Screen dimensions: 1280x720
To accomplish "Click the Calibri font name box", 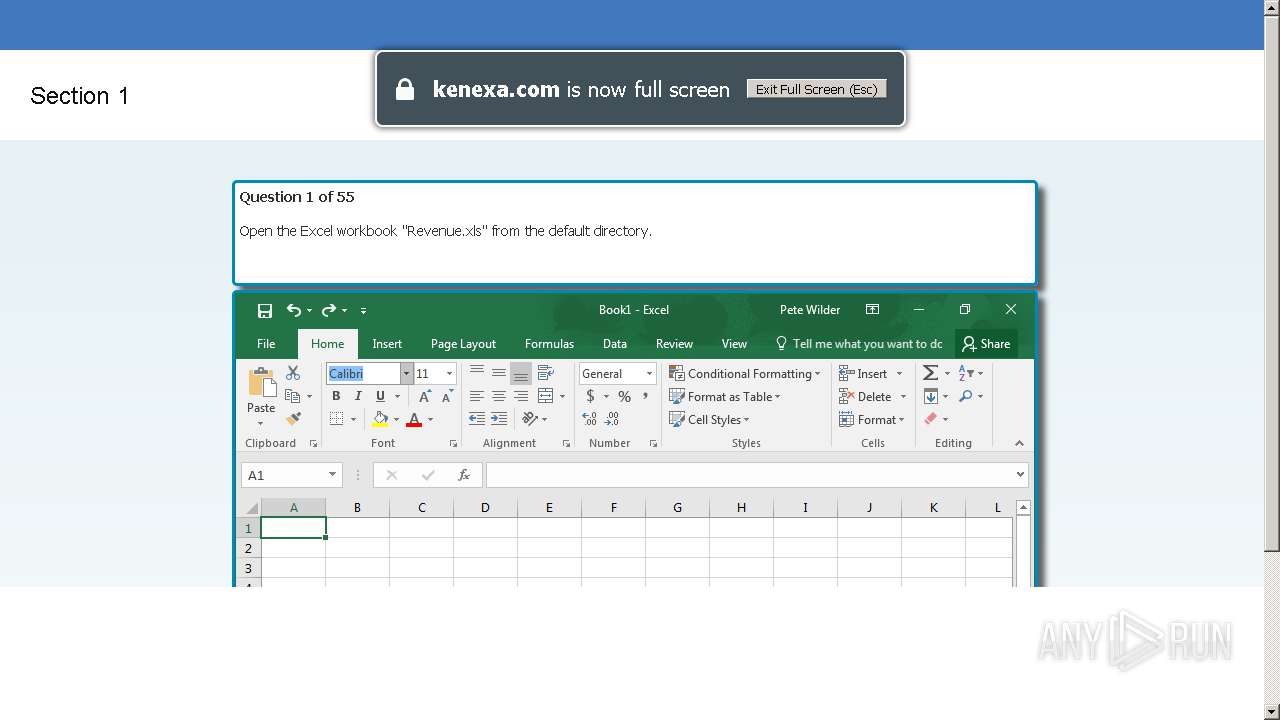I will tap(364, 373).
